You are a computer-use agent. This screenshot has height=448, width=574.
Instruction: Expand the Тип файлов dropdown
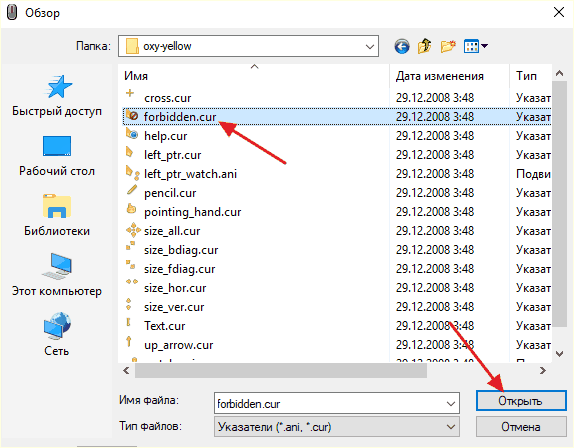337,427
